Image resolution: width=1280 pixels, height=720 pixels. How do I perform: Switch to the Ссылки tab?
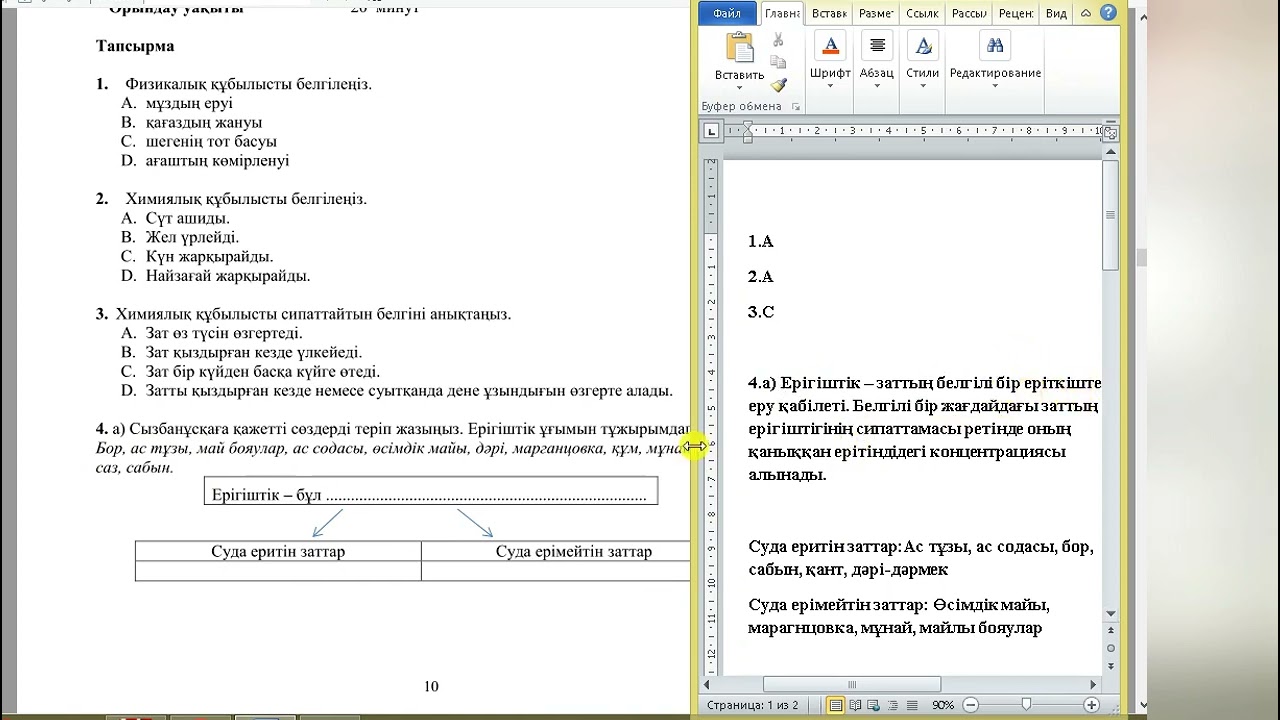pyautogui.click(x=922, y=13)
